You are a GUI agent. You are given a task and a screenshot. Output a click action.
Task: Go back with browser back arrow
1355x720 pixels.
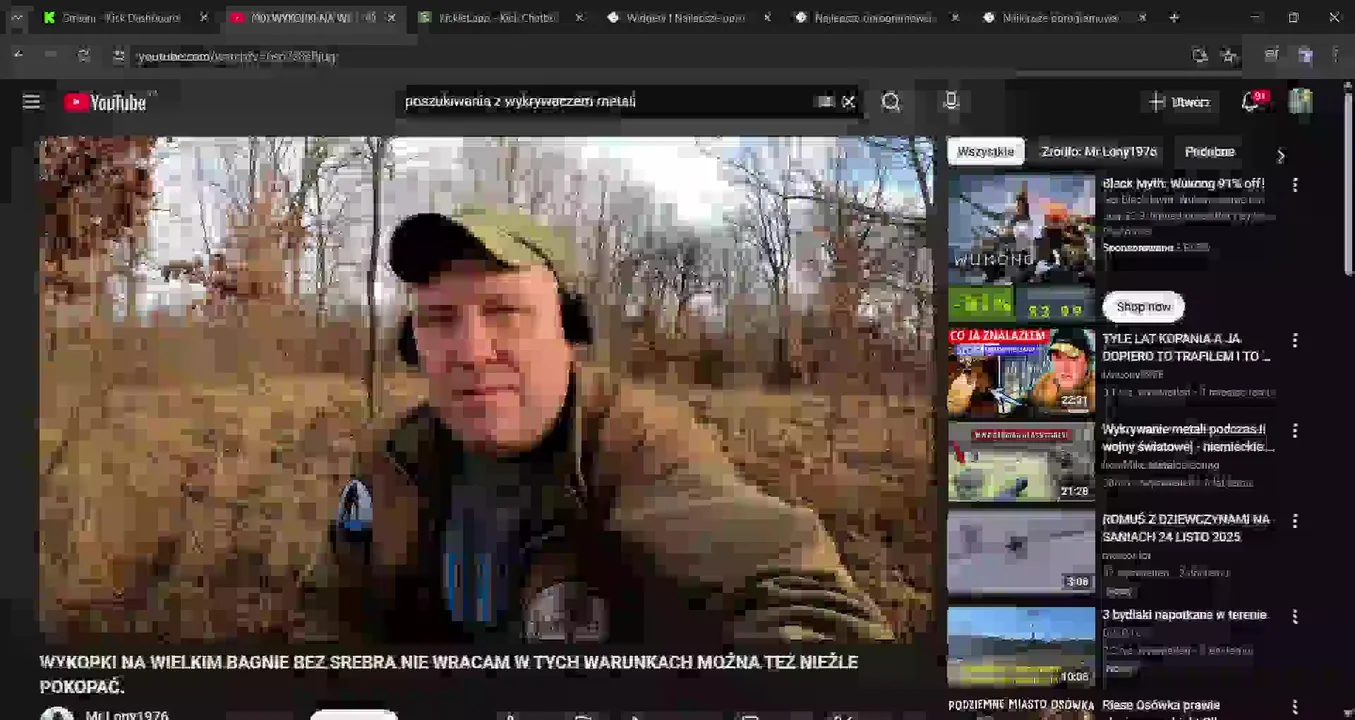tap(18, 56)
